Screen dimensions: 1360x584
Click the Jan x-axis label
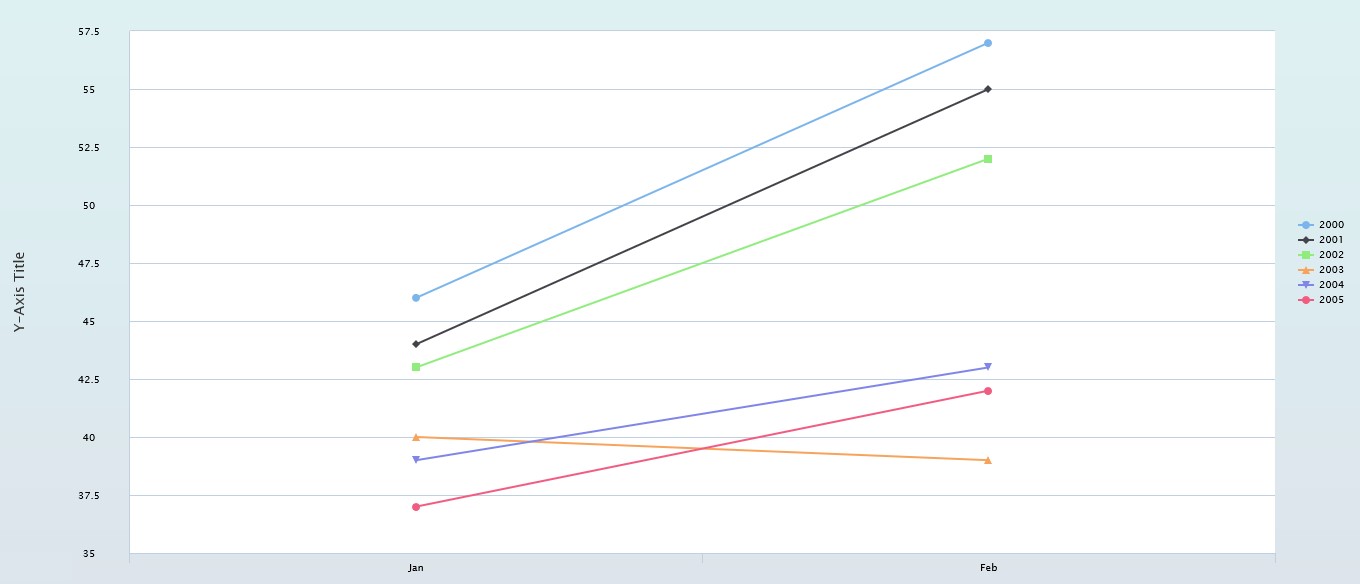[x=416, y=568]
